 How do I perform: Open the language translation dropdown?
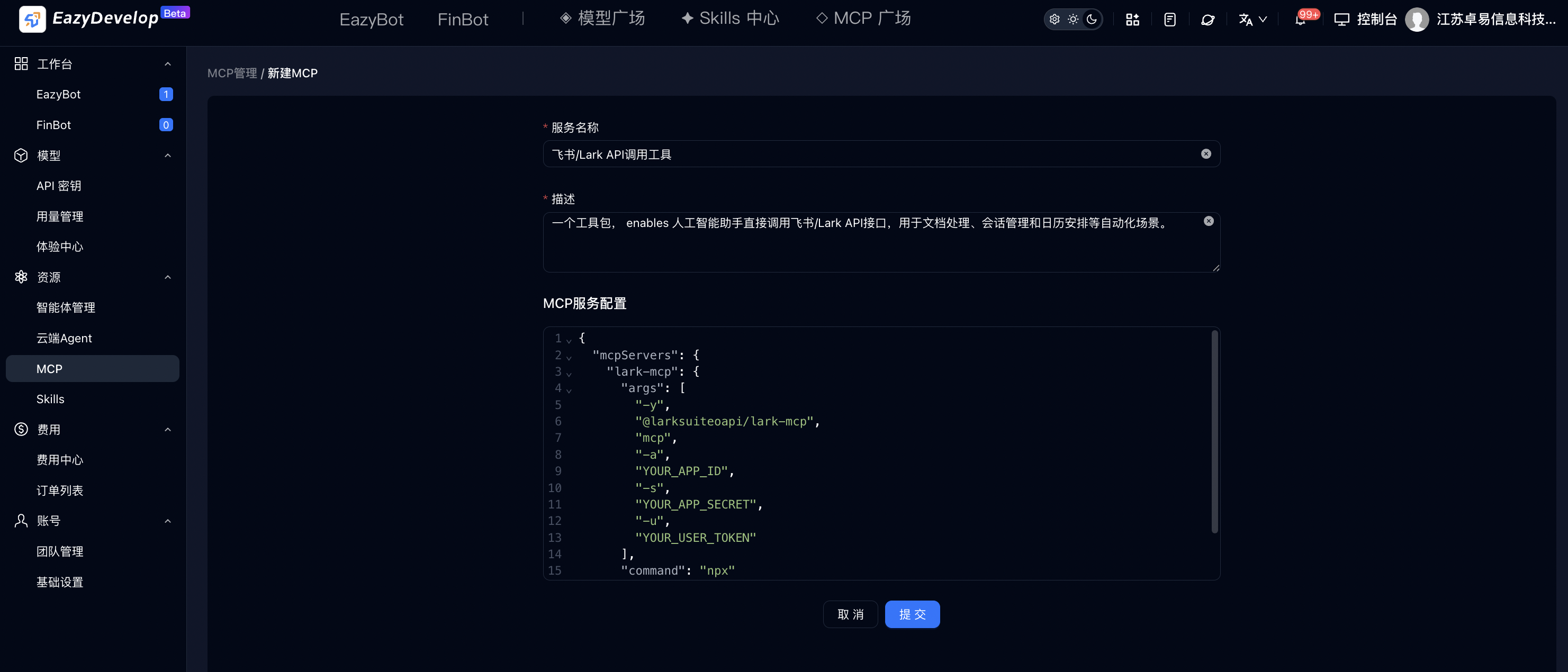(1252, 20)
